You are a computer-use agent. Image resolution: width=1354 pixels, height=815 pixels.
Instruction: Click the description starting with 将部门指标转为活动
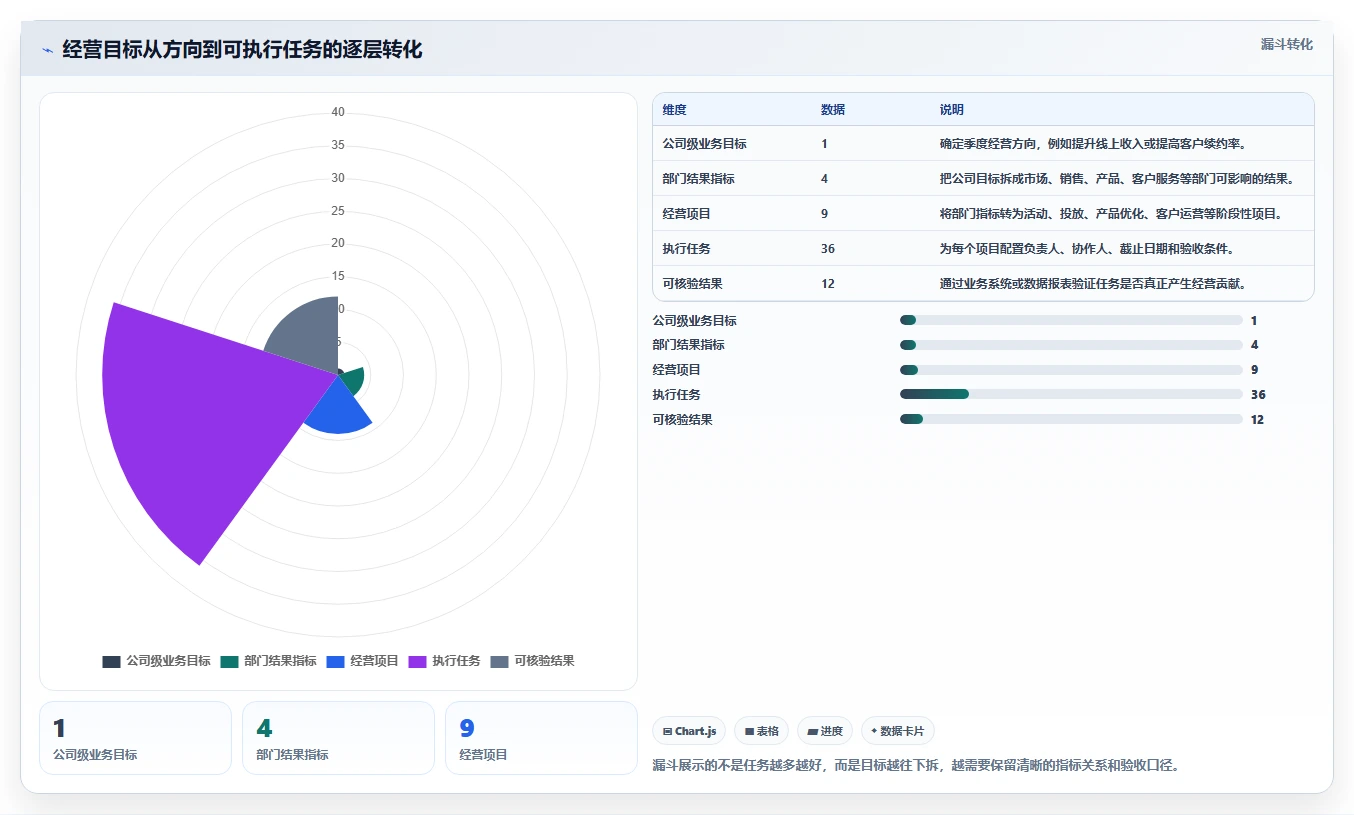pyautogui.click(x=1110, y=214)
